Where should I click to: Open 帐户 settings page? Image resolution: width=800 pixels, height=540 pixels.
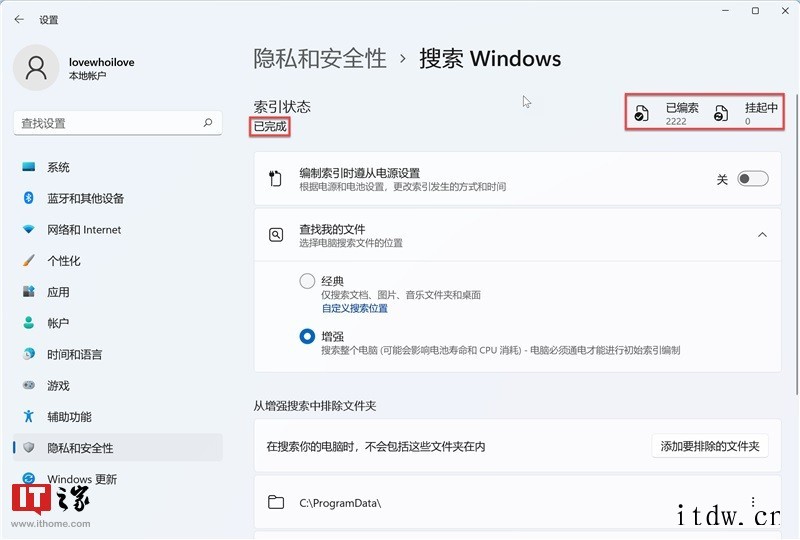pyautogui.click(x=118, y=323)
